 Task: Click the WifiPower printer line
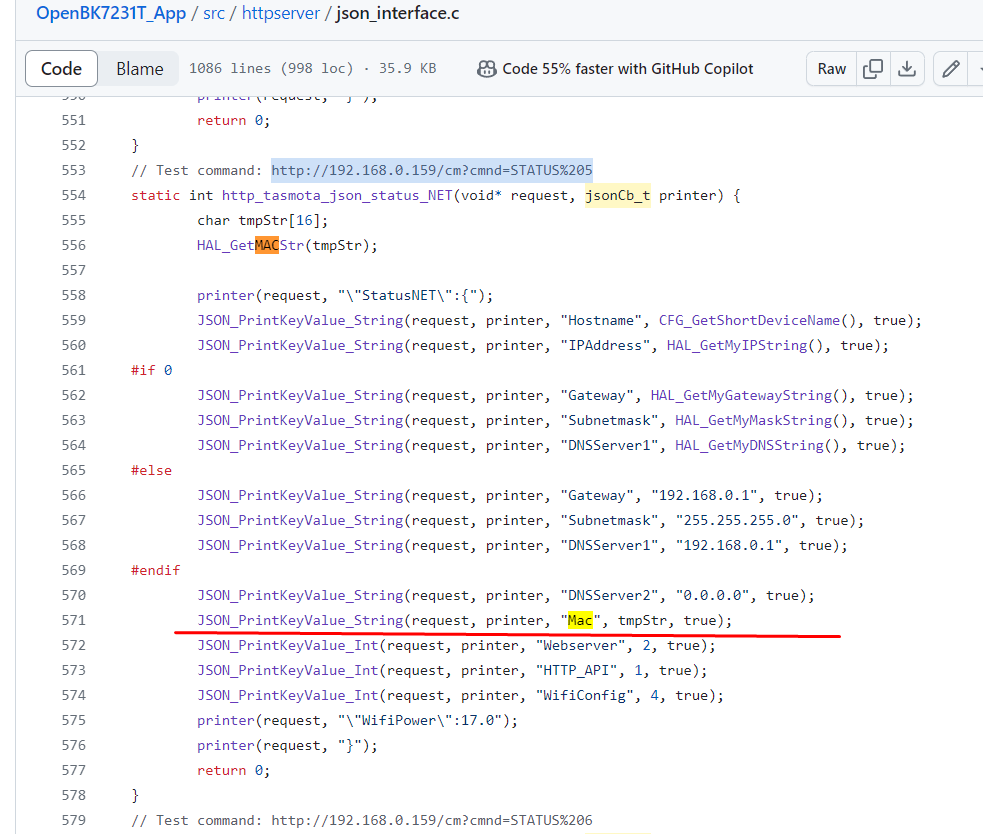[x=357, y=721]
